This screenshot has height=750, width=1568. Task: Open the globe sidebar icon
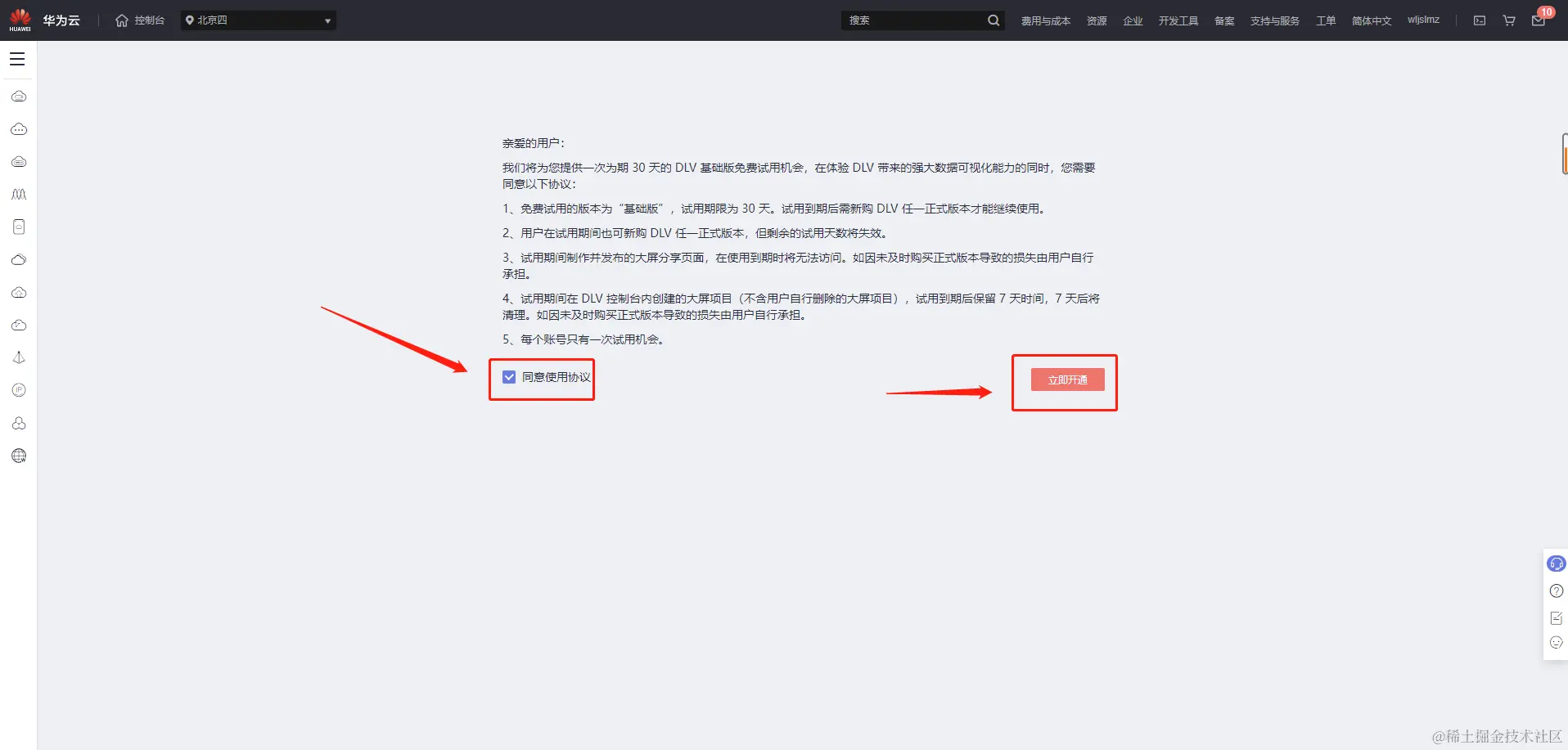(19, 456)
